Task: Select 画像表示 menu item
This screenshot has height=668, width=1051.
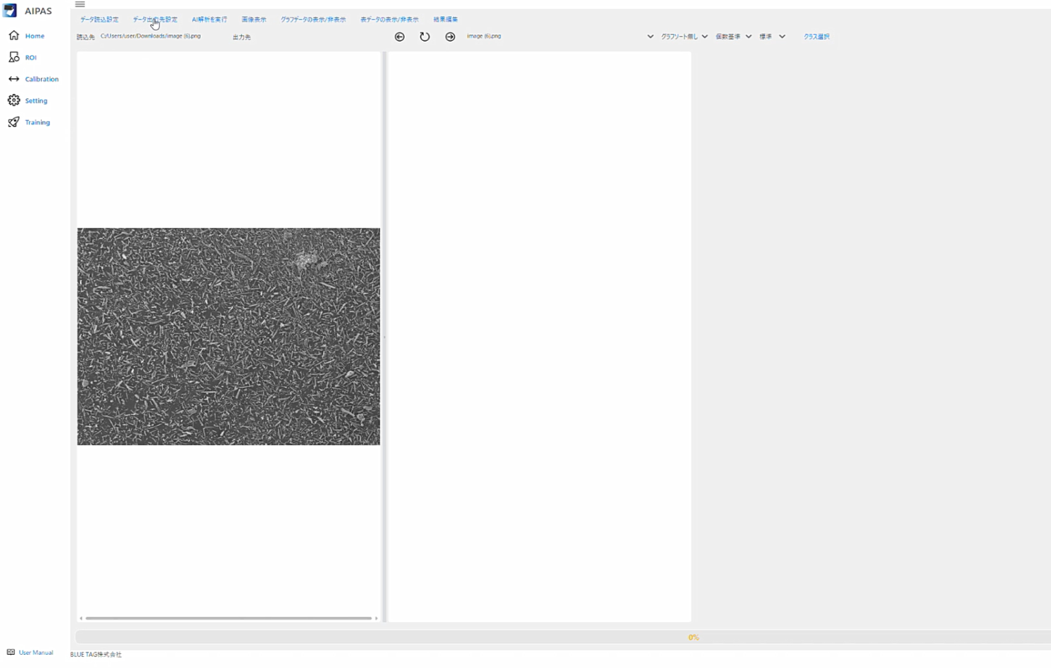Action: (254, 19)
